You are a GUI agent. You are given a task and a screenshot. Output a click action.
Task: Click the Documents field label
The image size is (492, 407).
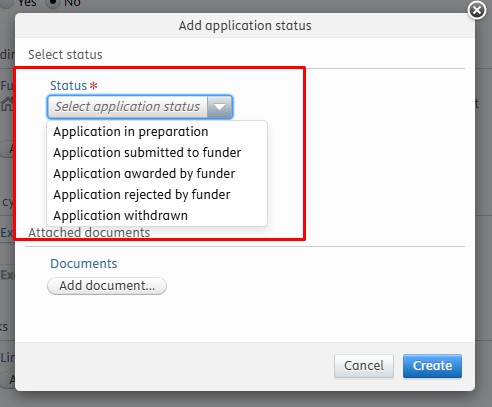pos(84,264)
